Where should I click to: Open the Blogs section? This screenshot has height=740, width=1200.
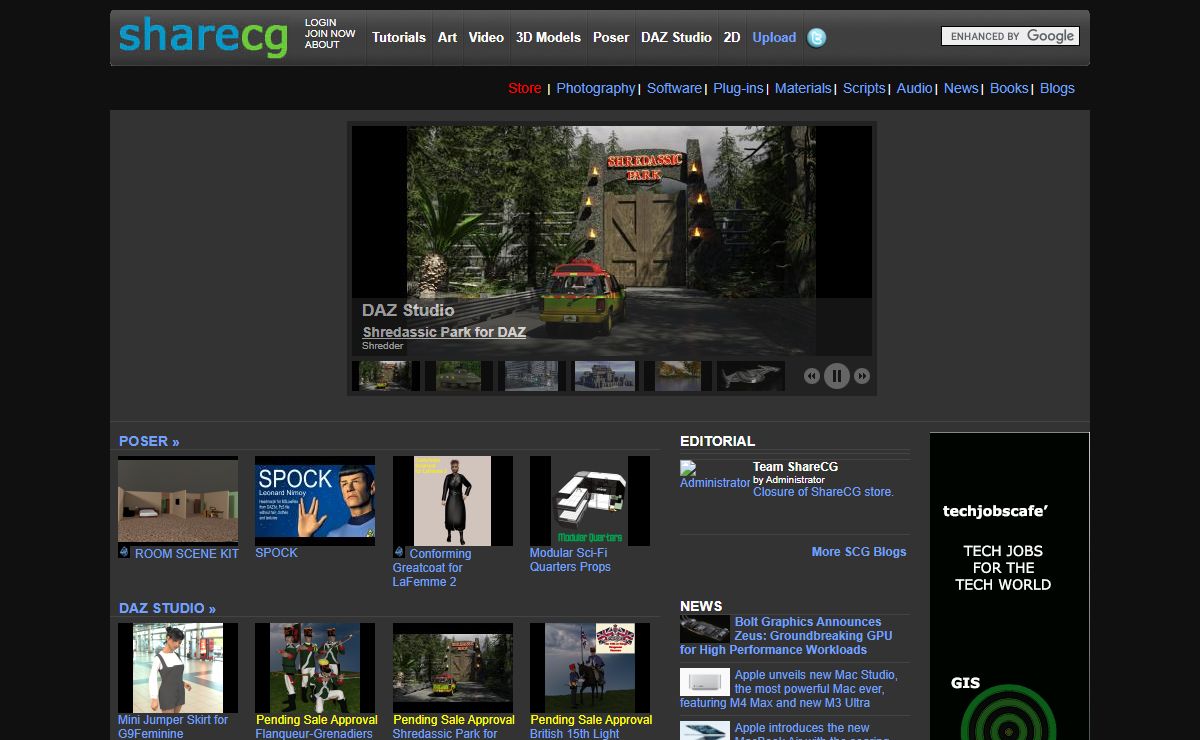pyautogui.click(x=1057, y=88)
